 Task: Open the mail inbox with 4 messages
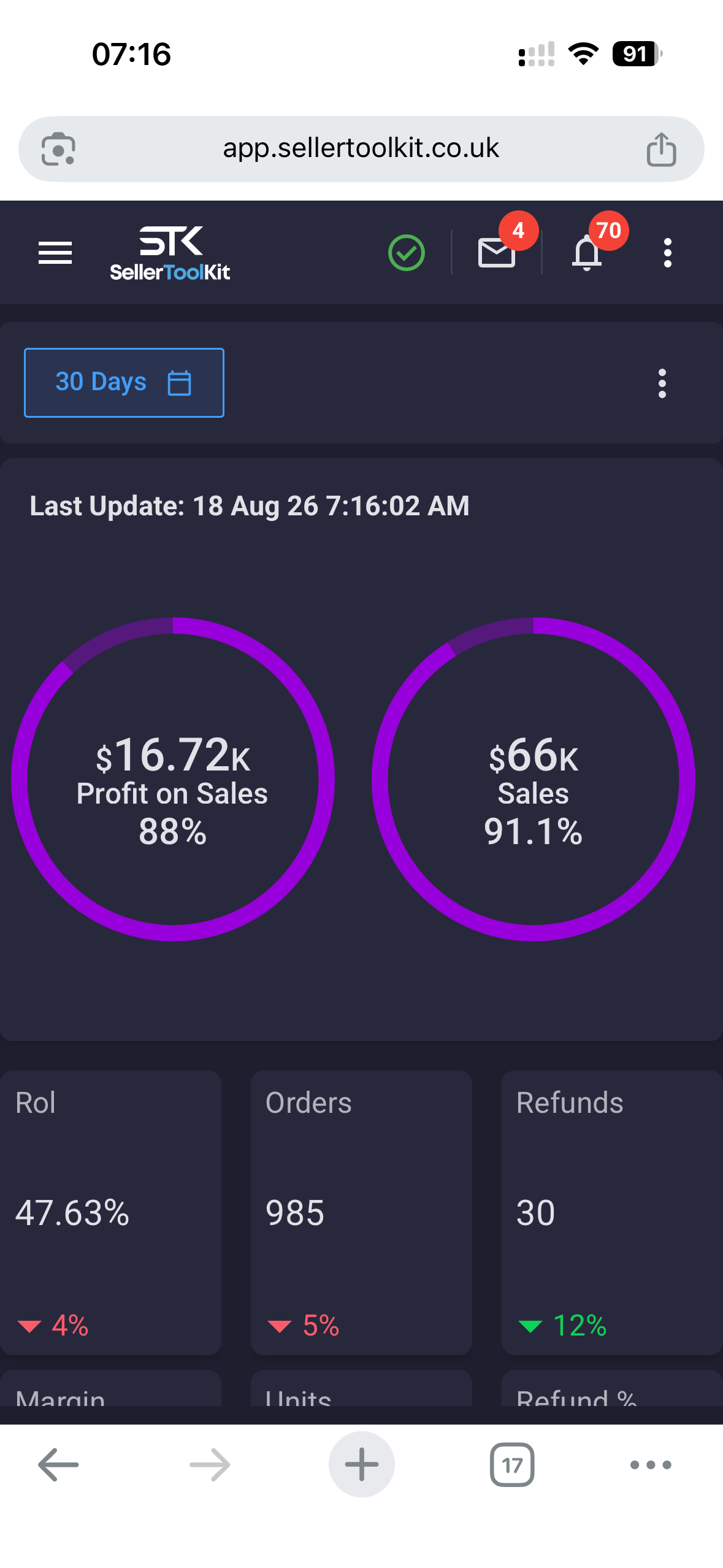497,252
